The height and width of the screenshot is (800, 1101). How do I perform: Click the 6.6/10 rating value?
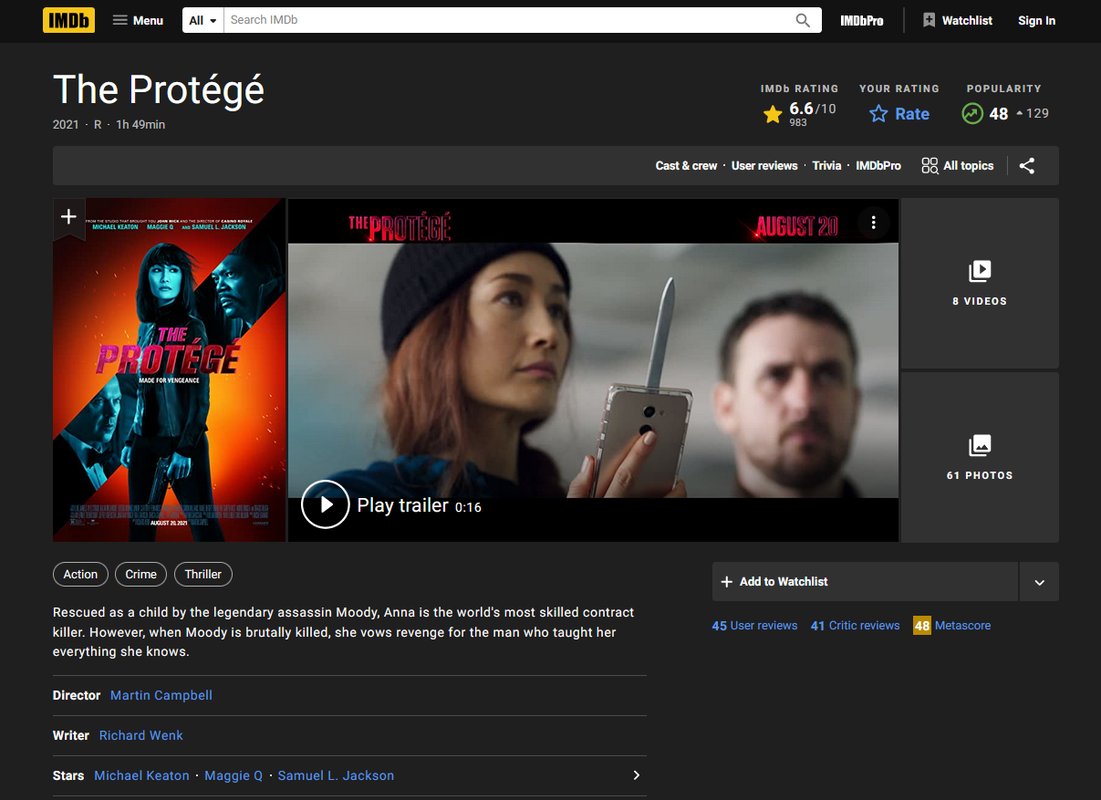click(812, 109)
